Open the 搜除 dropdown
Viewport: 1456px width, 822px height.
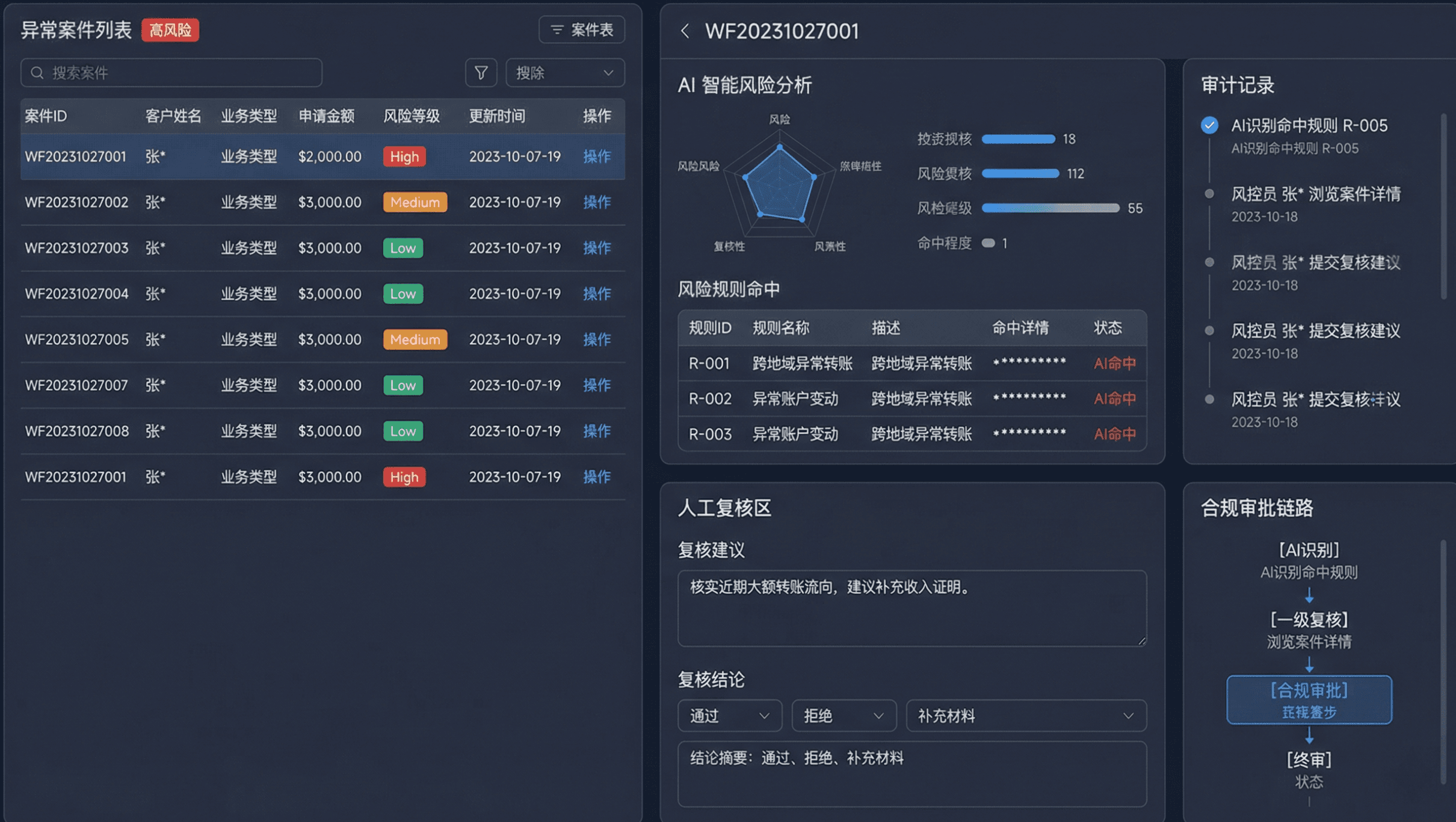(x=565, y=73)
